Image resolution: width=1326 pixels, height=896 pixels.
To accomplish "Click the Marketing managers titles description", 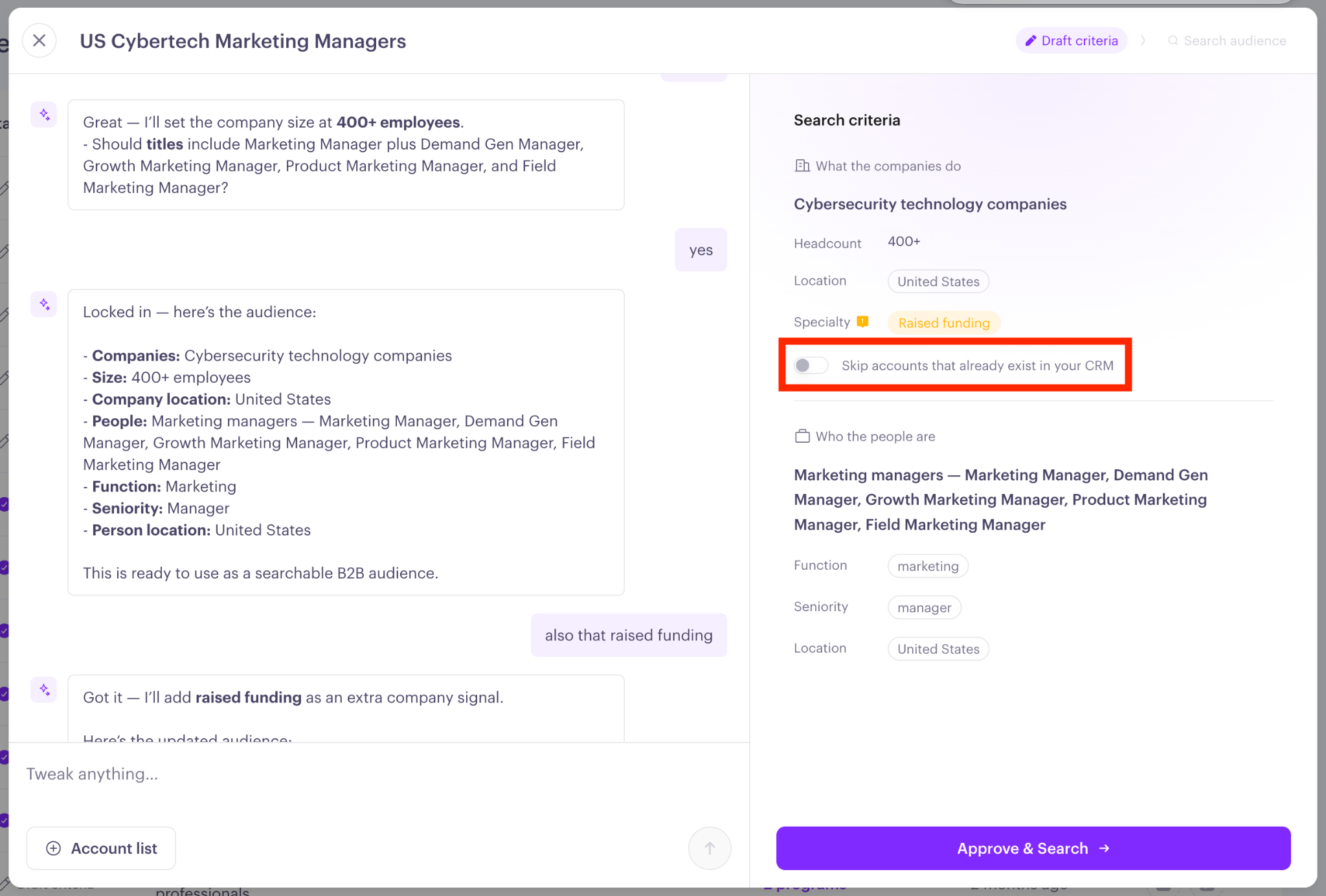I will tap(1001, 500).
